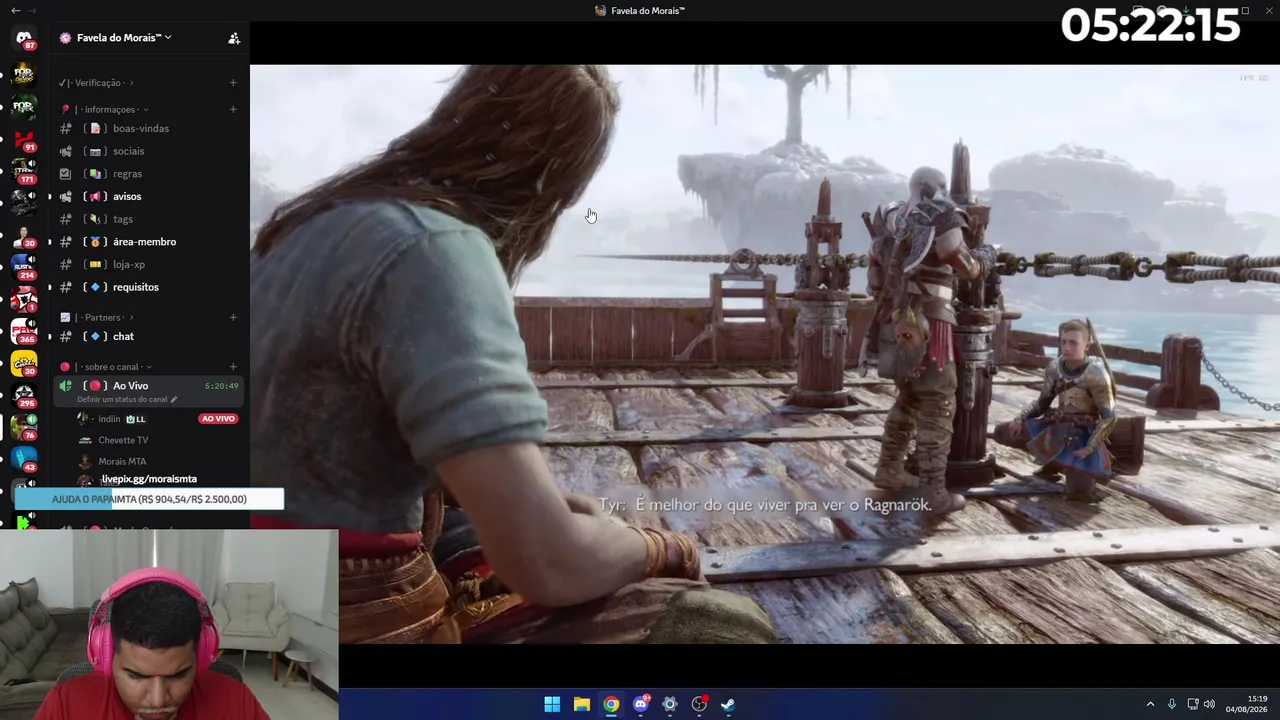This screenshot has height=720, width=1280.
Task: Open the Windows Start menu
Action: pyautogui.click(x=552, y=704)
